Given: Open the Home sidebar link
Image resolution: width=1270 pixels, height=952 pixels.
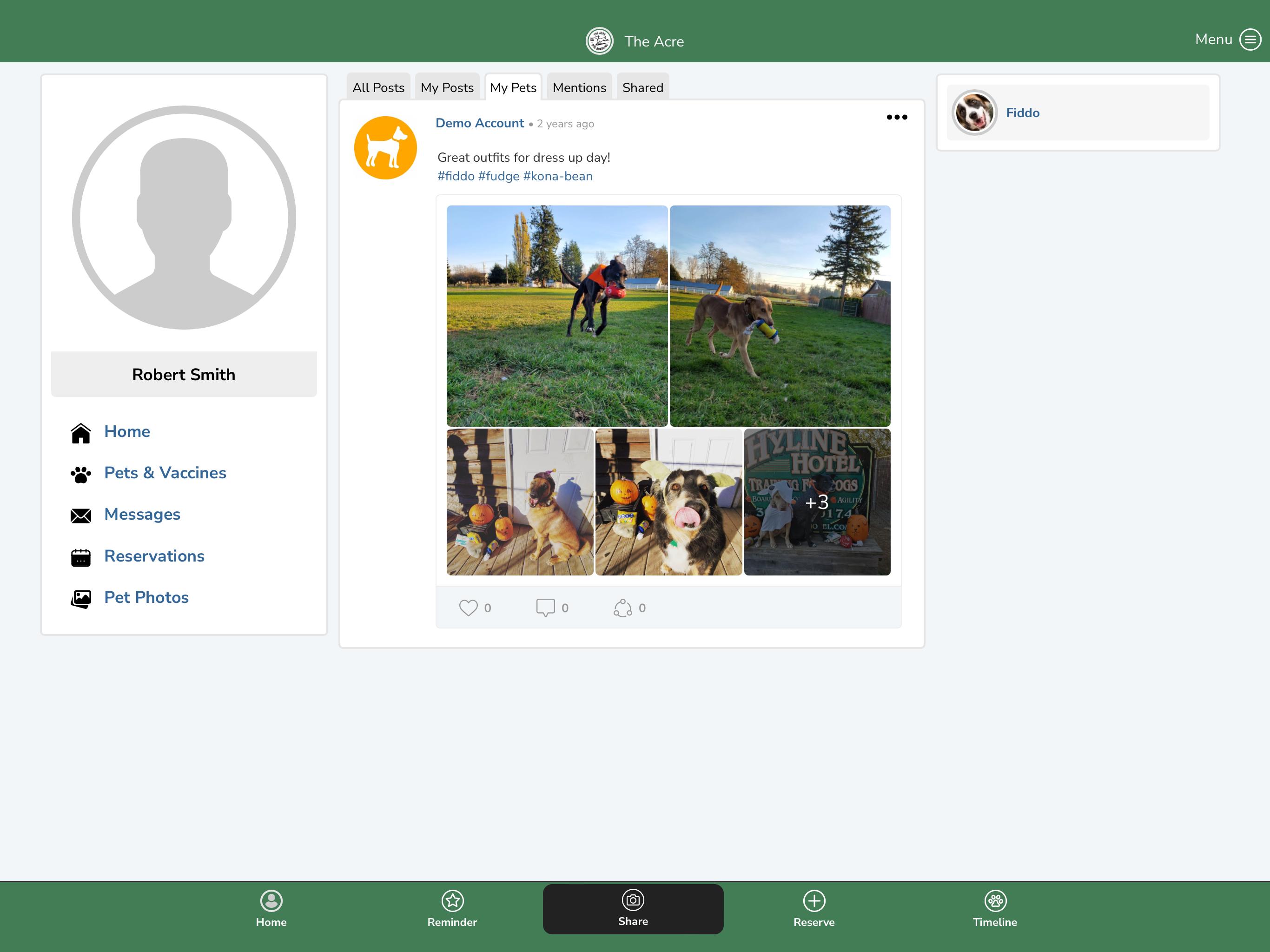Looking at the screenshot, I should 127,431.
